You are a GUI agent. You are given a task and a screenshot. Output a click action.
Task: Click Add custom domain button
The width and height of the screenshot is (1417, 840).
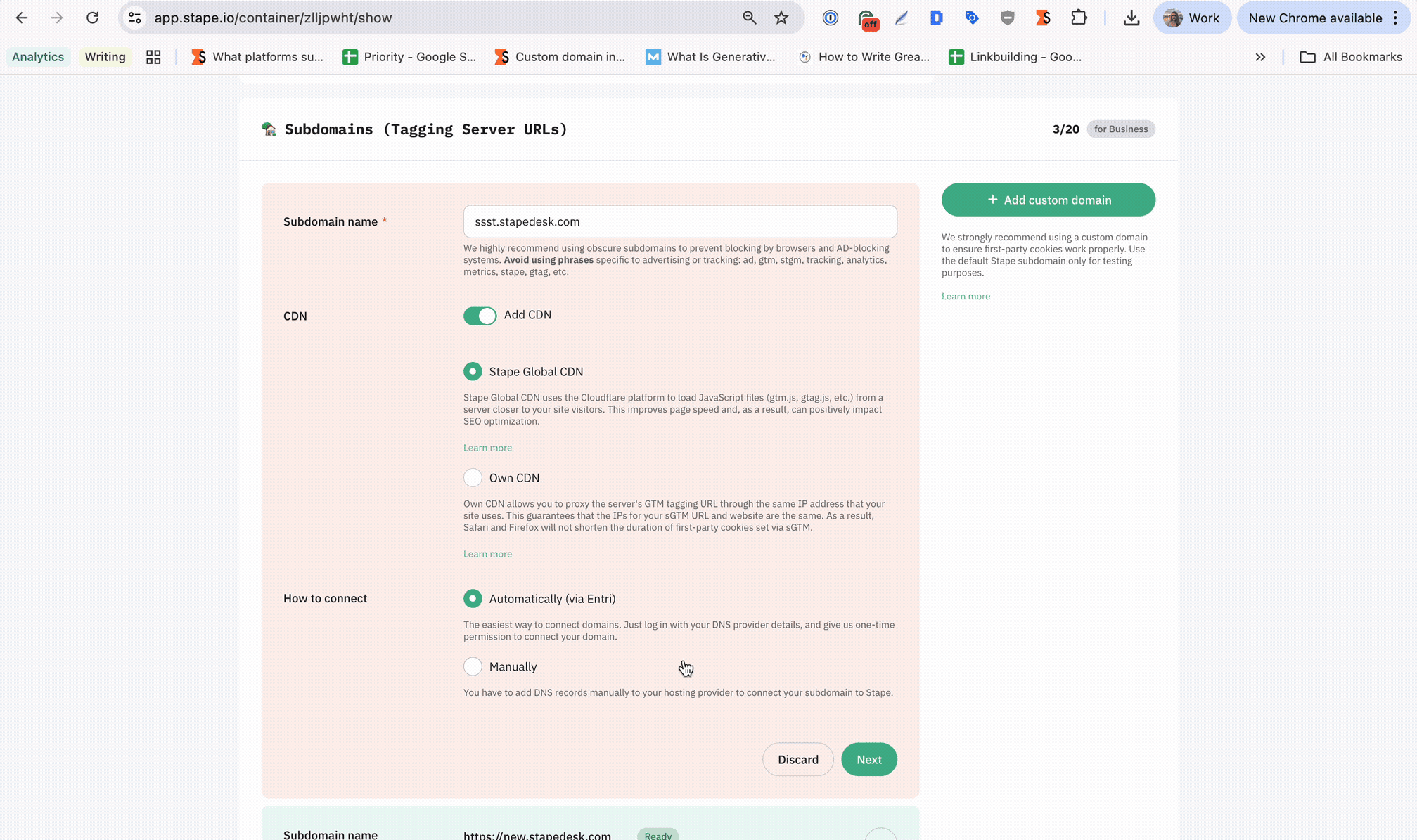coord(1048,200)
